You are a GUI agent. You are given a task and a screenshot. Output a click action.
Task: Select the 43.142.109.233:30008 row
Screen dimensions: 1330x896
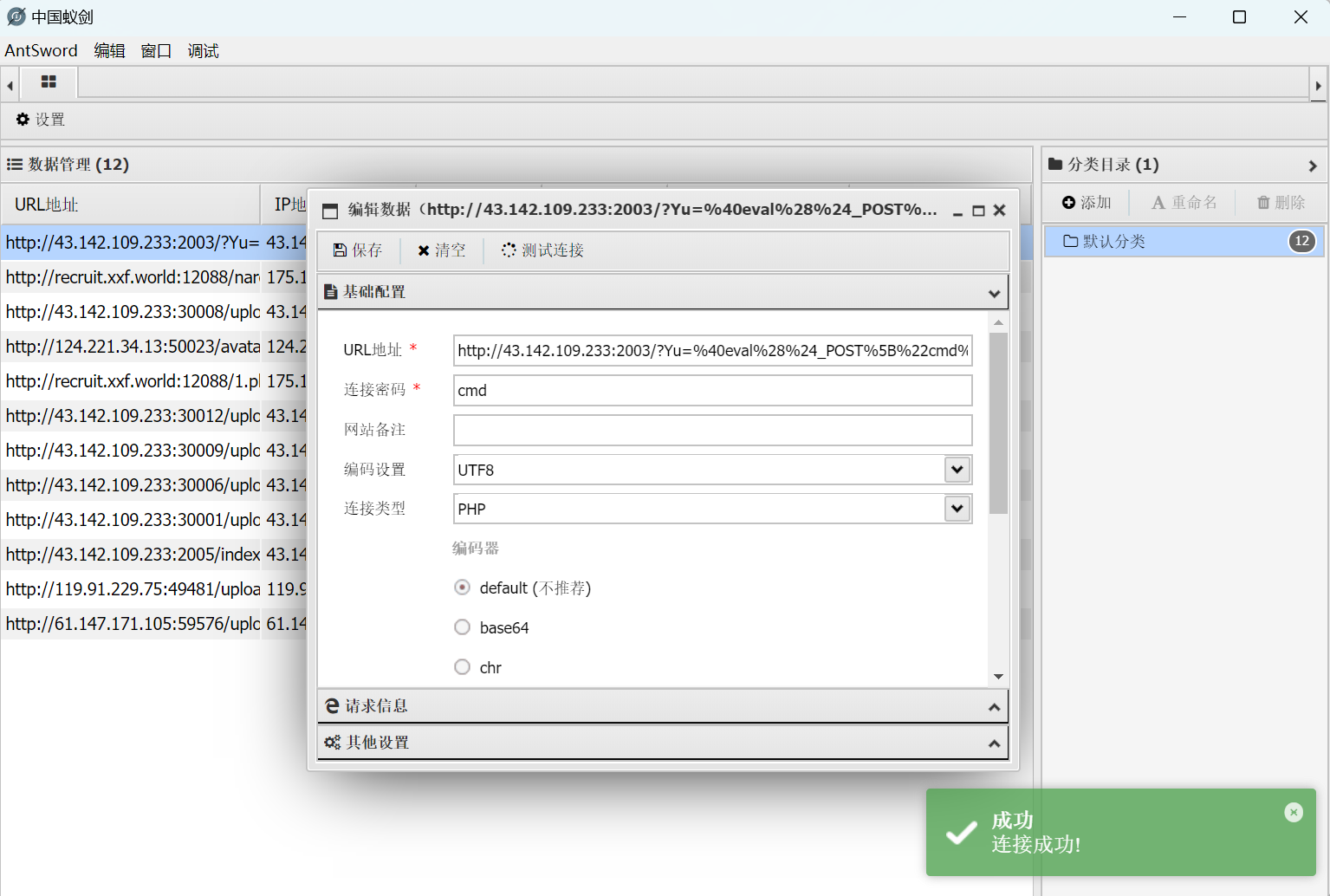154,312
